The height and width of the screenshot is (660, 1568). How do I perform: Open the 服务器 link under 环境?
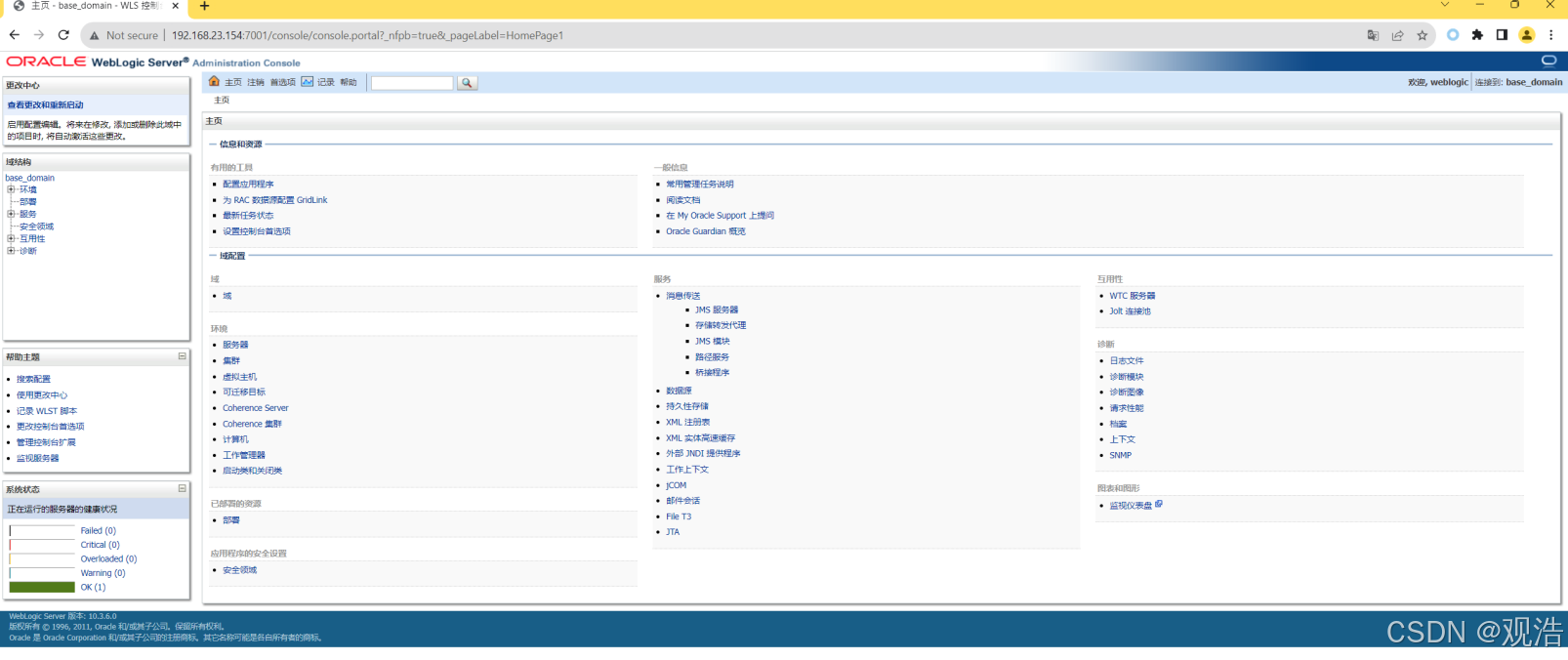tap(235, 345)
